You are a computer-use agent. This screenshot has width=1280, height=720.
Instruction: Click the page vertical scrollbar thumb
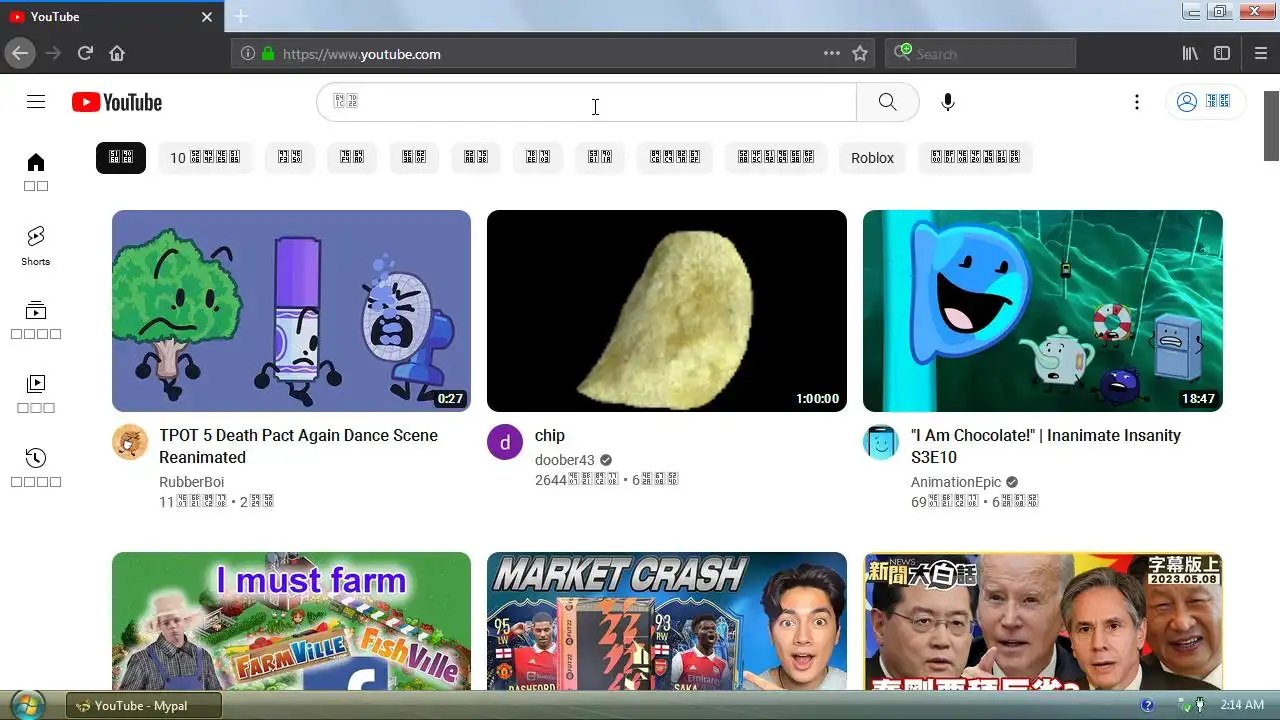click(1271, 125)
